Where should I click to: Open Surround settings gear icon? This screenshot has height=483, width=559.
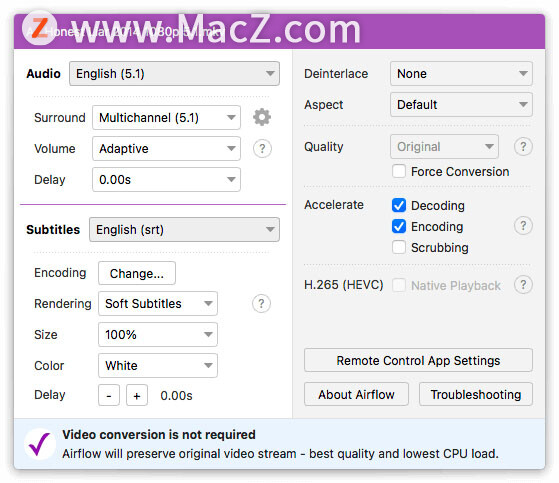[262, 117]
